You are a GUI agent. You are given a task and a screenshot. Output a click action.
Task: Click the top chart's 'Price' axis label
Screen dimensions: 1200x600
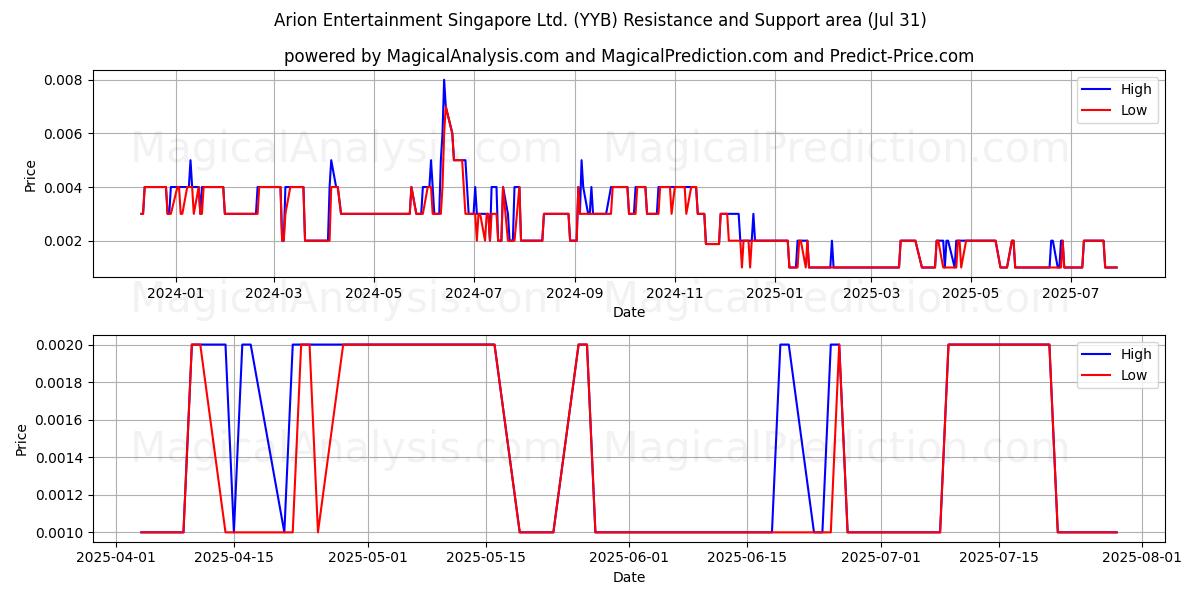pos(30,176)
